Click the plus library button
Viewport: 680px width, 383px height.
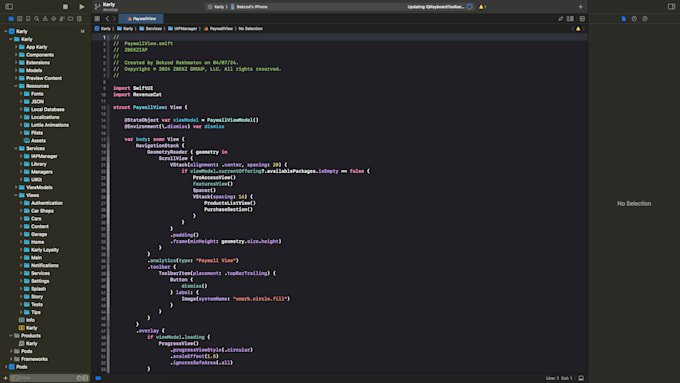(x=580, y=7)
